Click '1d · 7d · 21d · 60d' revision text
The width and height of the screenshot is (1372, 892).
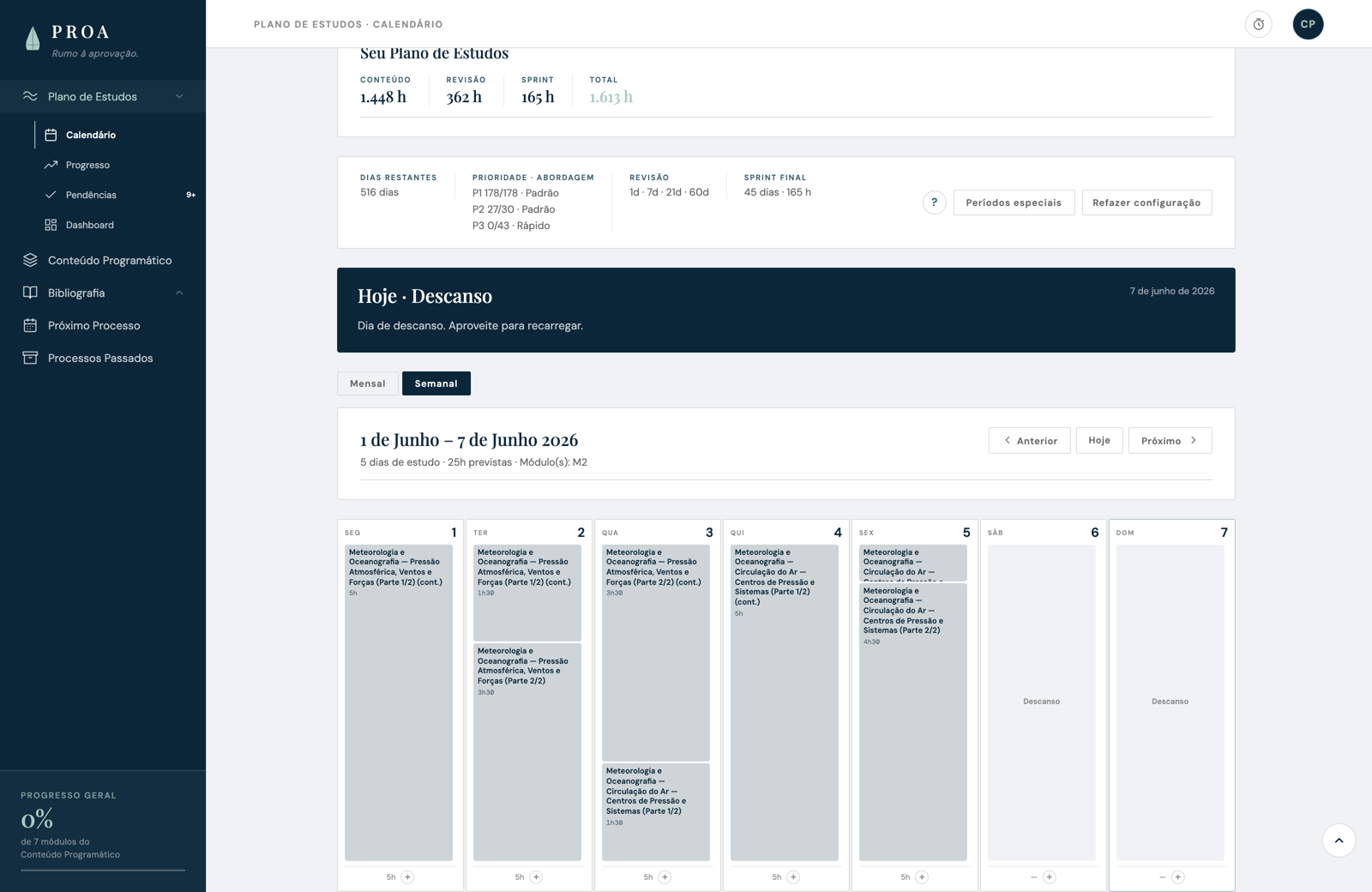coord(669,192)
